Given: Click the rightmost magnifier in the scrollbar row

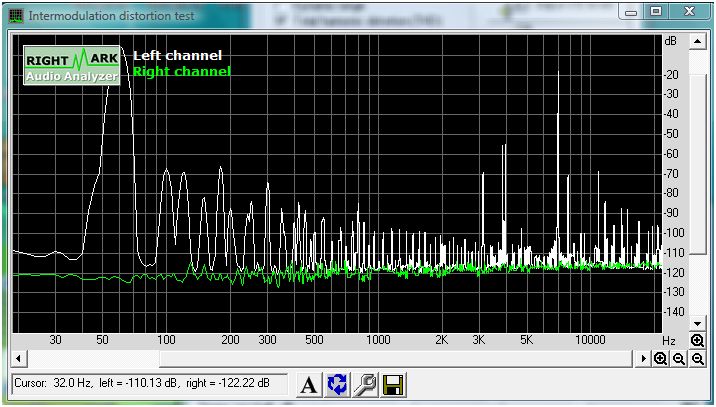Looking at the screenshot, I should tap(697, 358).
